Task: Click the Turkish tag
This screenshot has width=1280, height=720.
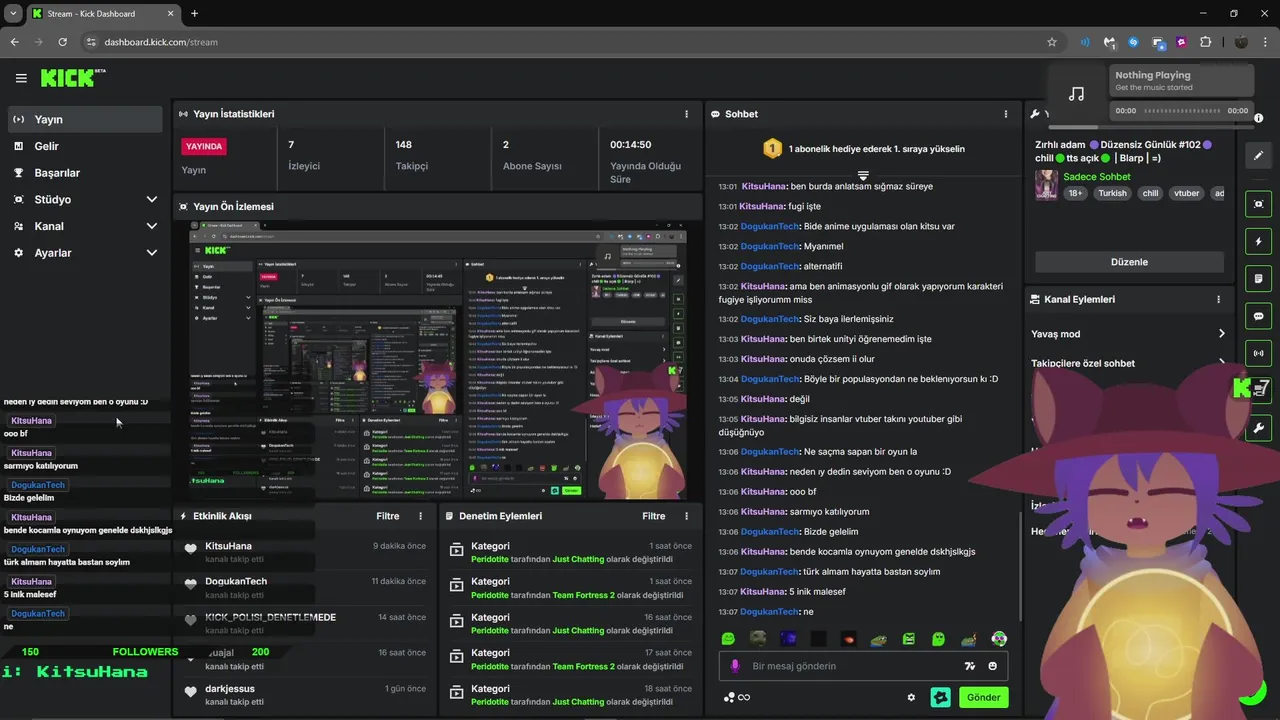Action: tap(1112, 193)
